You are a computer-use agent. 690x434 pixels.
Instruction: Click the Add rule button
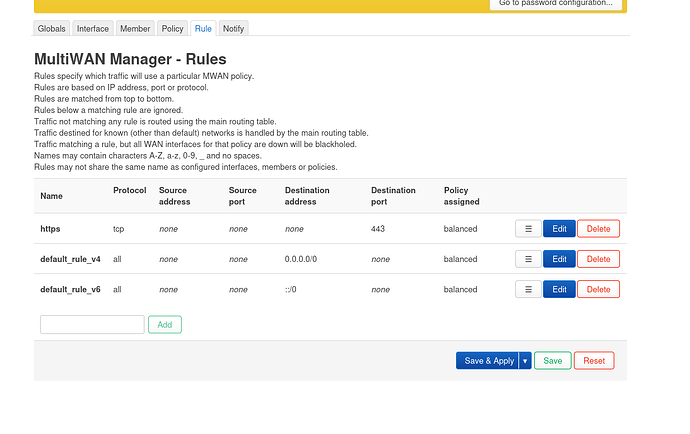pyautogui.click(x=165, y=325)
